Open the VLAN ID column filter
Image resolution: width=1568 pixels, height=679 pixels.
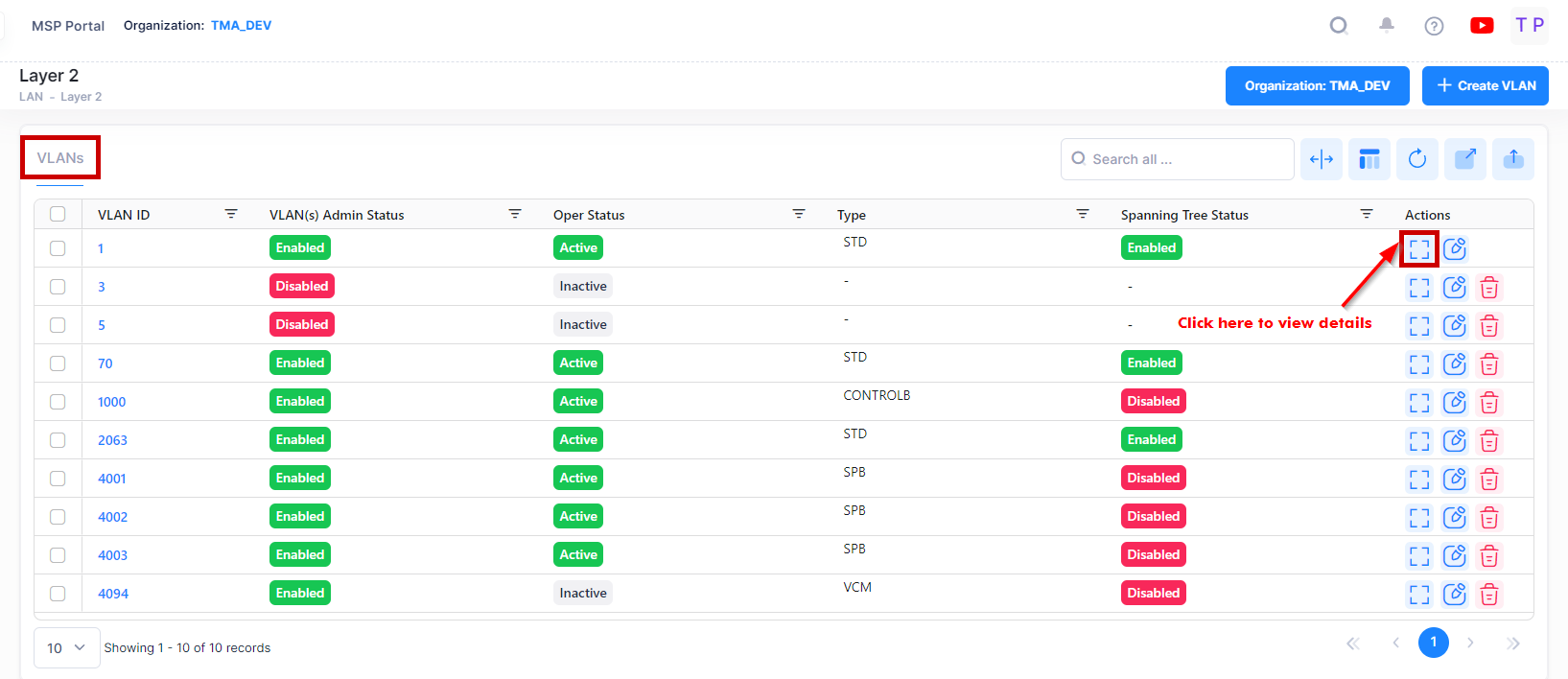[231, 214]
